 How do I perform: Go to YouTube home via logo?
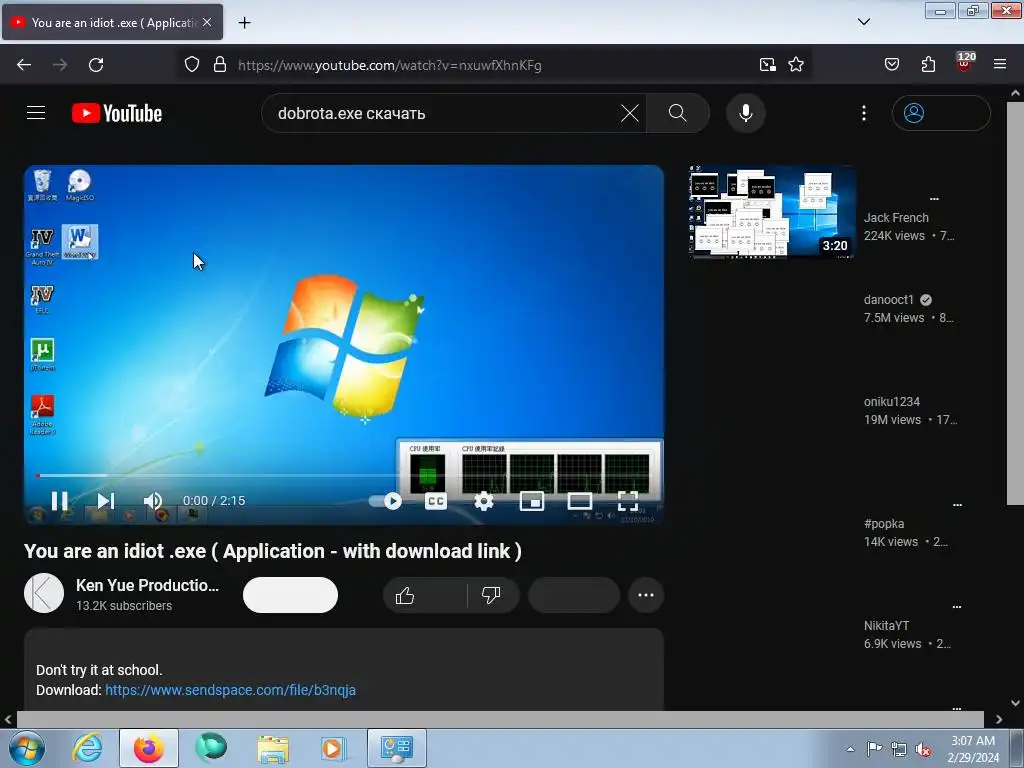tap(117, 113)
